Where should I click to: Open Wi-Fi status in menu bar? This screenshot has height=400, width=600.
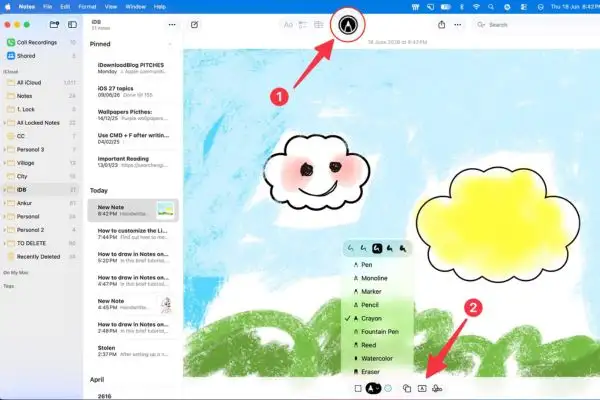(x=476, y=7)
